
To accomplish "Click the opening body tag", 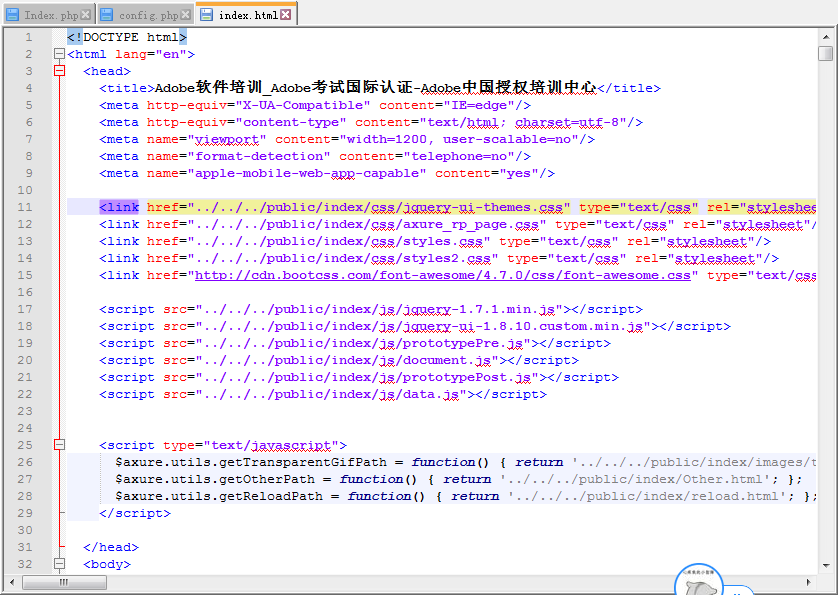I will (107, 565).
